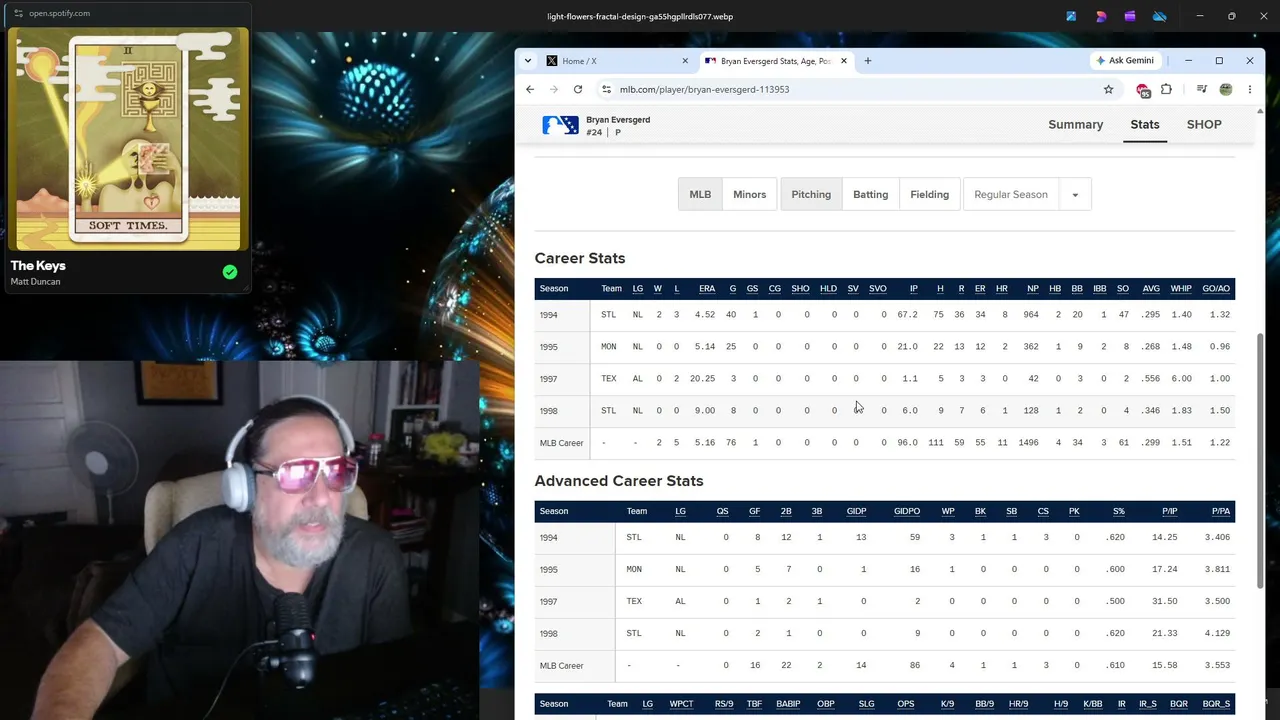1280x720 pixels.
Task: Click the Career Stats heading
Action: click(580, 258)
